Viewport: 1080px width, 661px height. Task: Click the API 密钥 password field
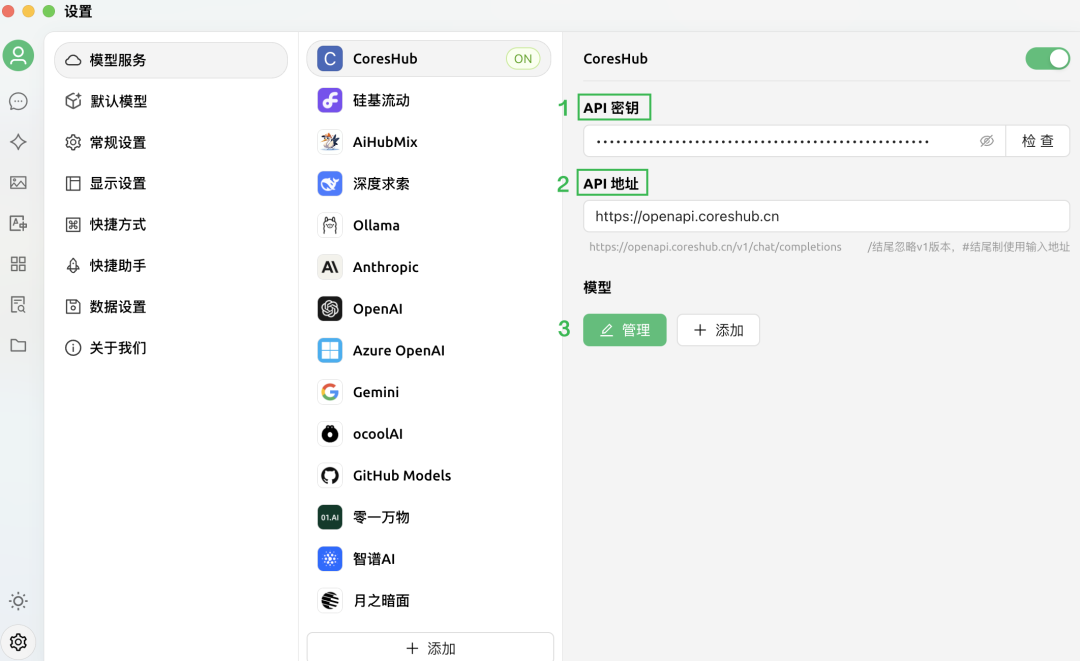click(x=794, y=141)
